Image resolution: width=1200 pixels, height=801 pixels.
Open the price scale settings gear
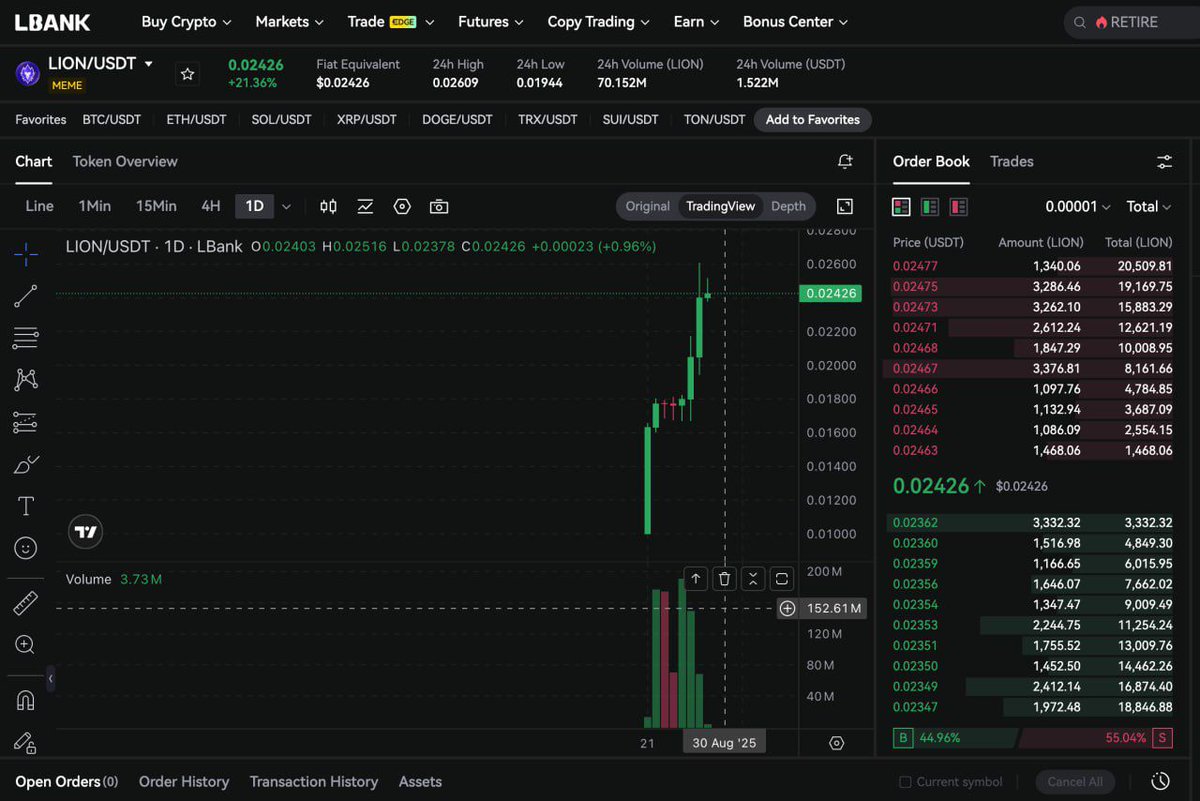[x=837, y=743]
